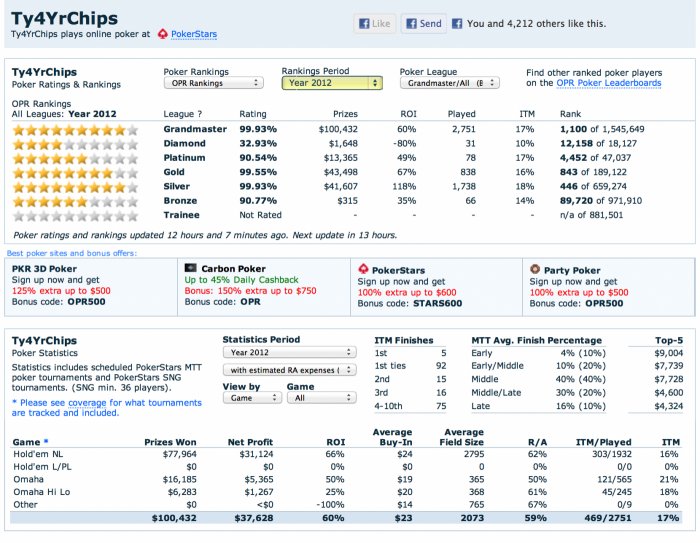Image resolution: width=700 pixels, height=543 pixels.
Task: Open the Carbon Poker offer title
Action: click(x=233, y=269)
